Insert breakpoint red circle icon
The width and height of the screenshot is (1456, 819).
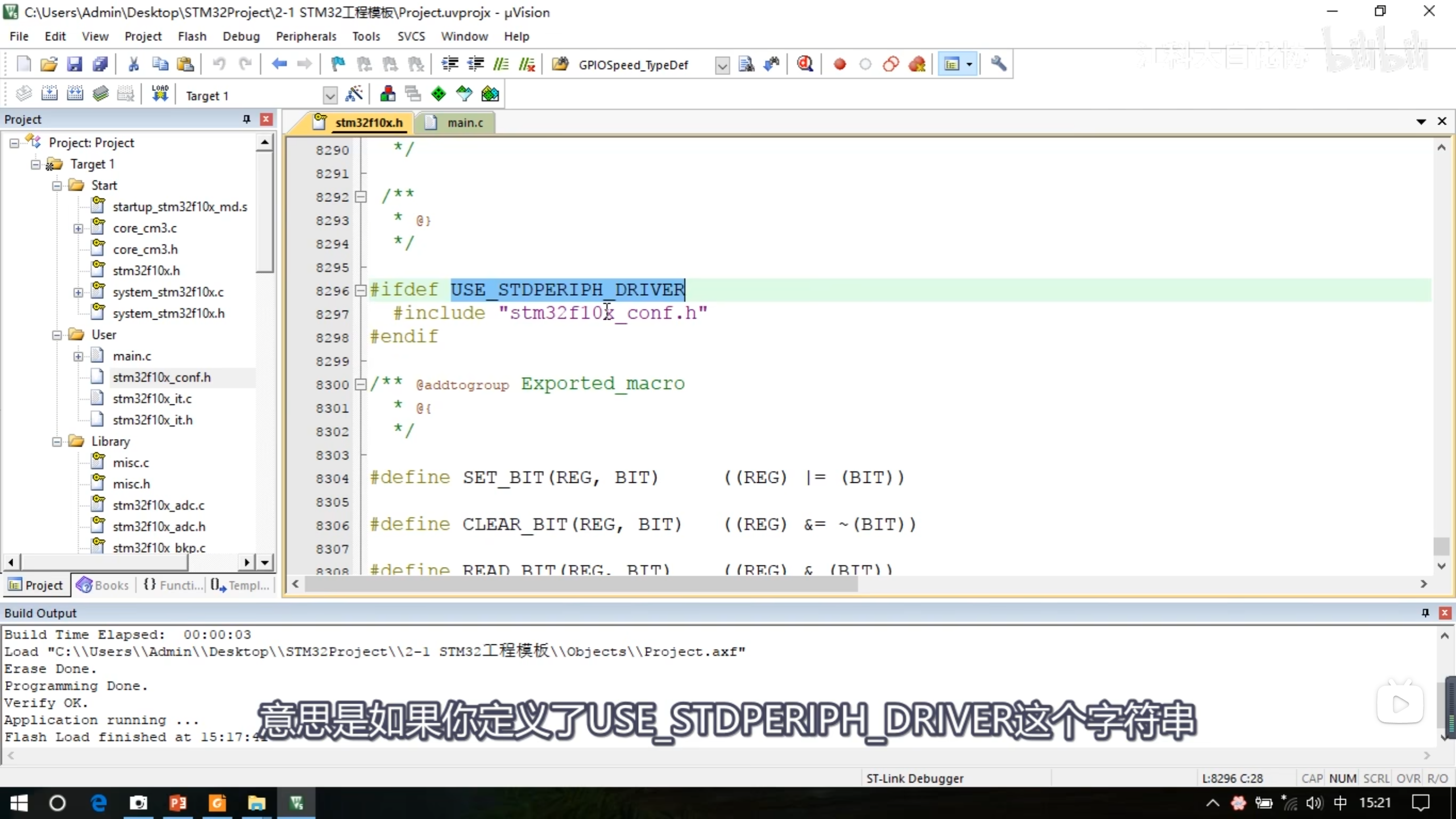tap(839, 64)
